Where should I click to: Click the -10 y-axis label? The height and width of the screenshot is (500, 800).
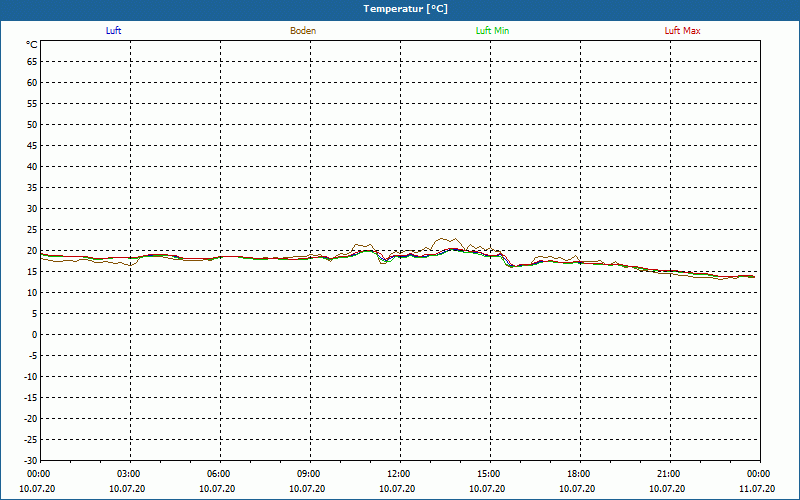pos(31,377)
